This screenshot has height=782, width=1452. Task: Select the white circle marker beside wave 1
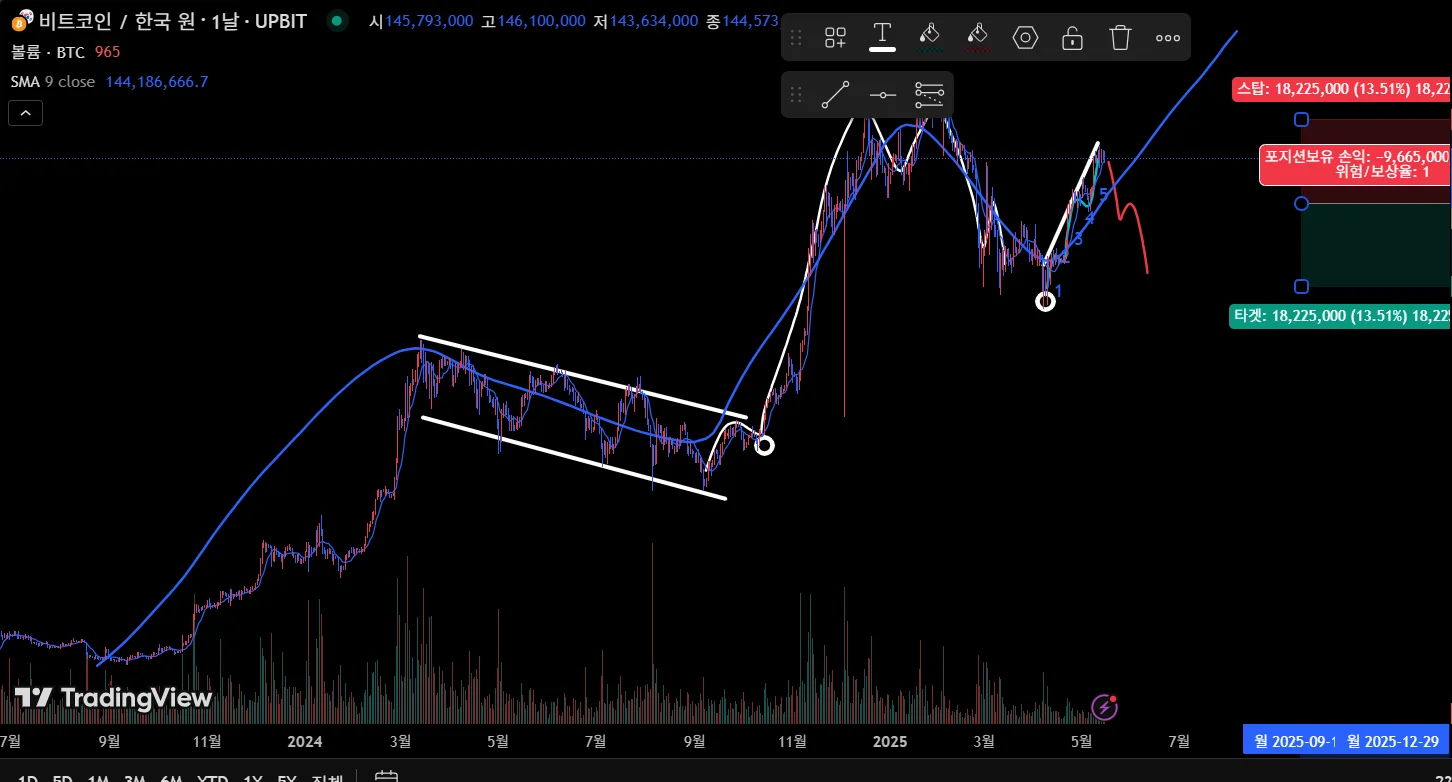(1045, 301)
